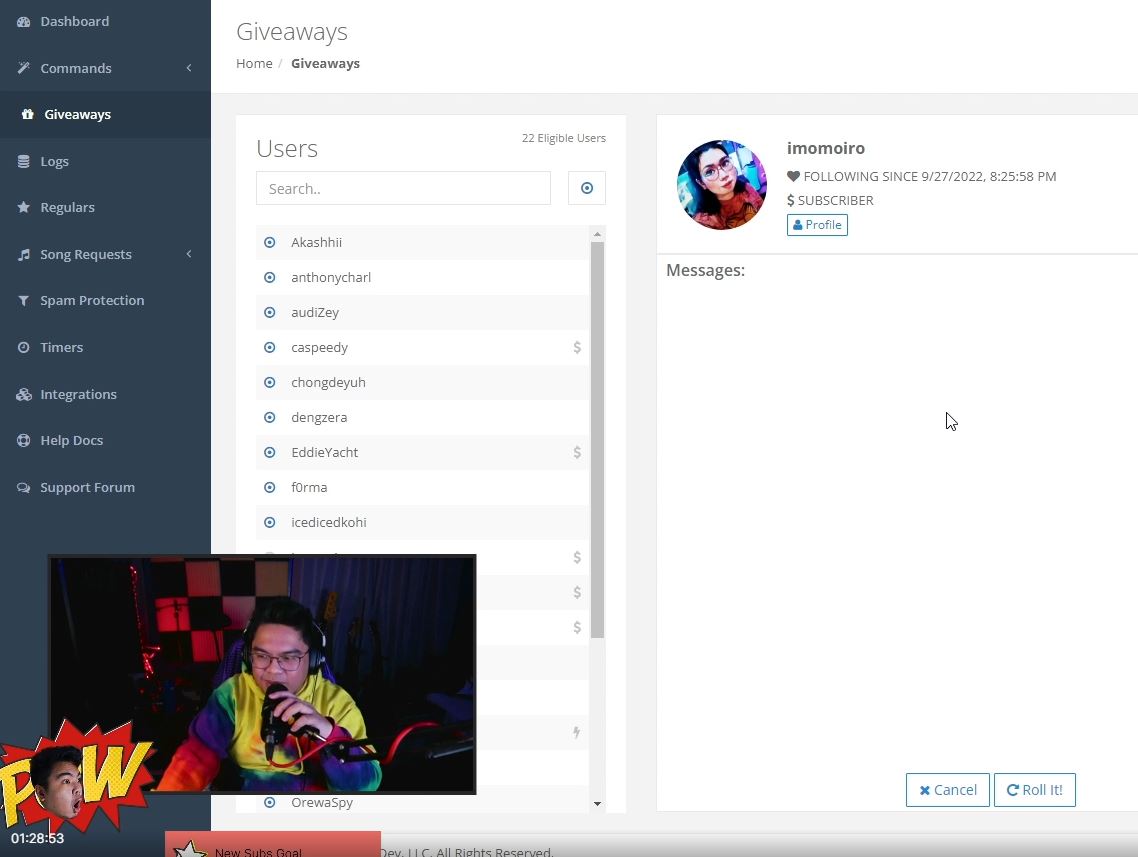Click the users list scrollbar down arrow
Image resolution: width=1138 pixels, height=857 pixels.
[x=597, y=804]
